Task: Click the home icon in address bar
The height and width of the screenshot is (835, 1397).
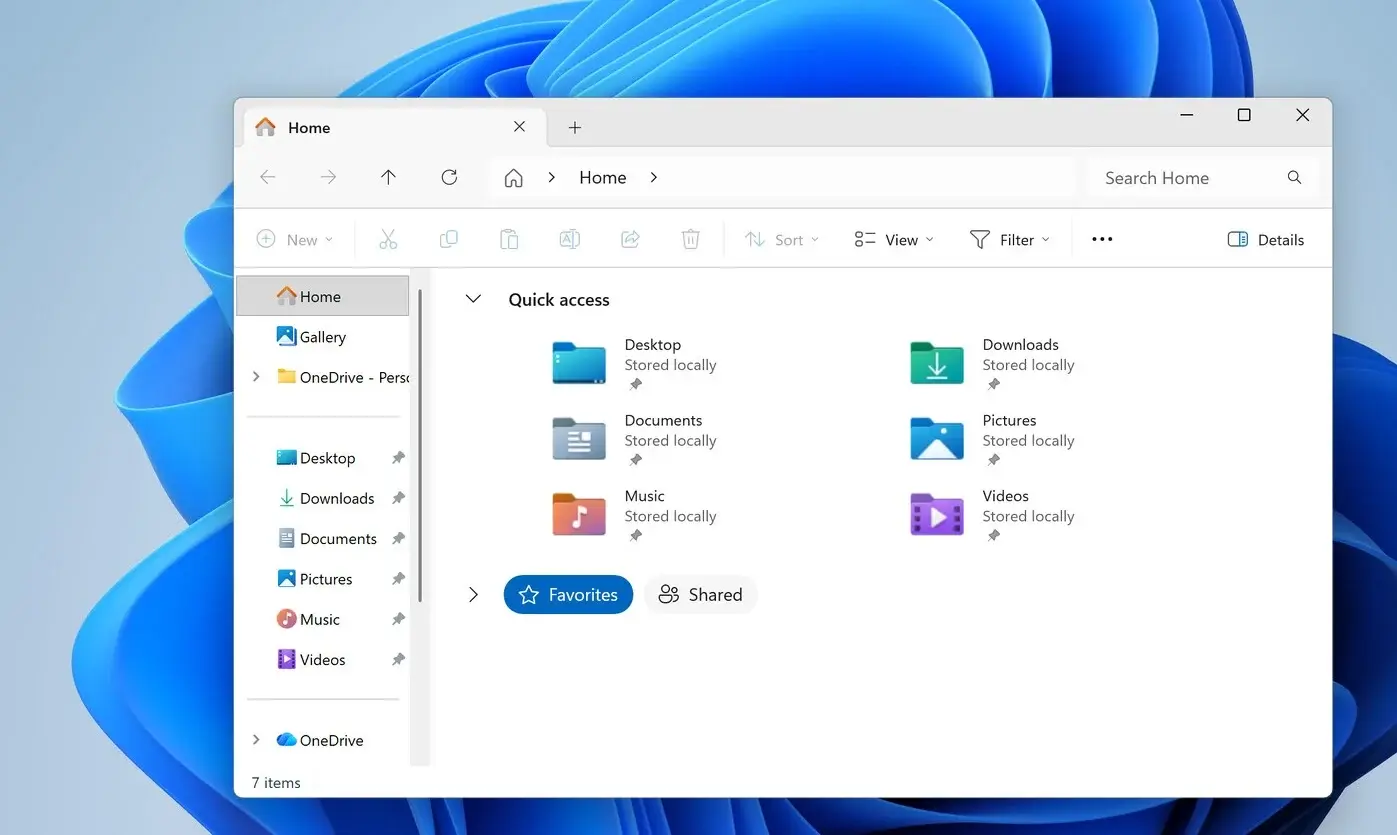Action: coord(513,178)
